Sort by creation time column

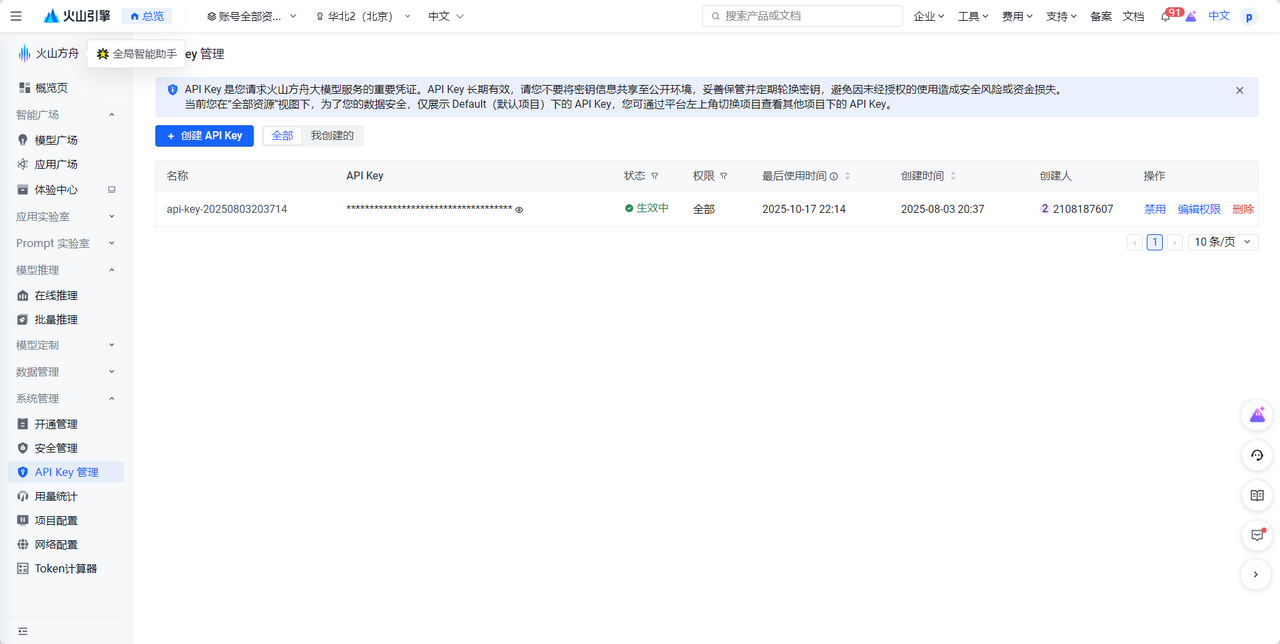[953, 176]
